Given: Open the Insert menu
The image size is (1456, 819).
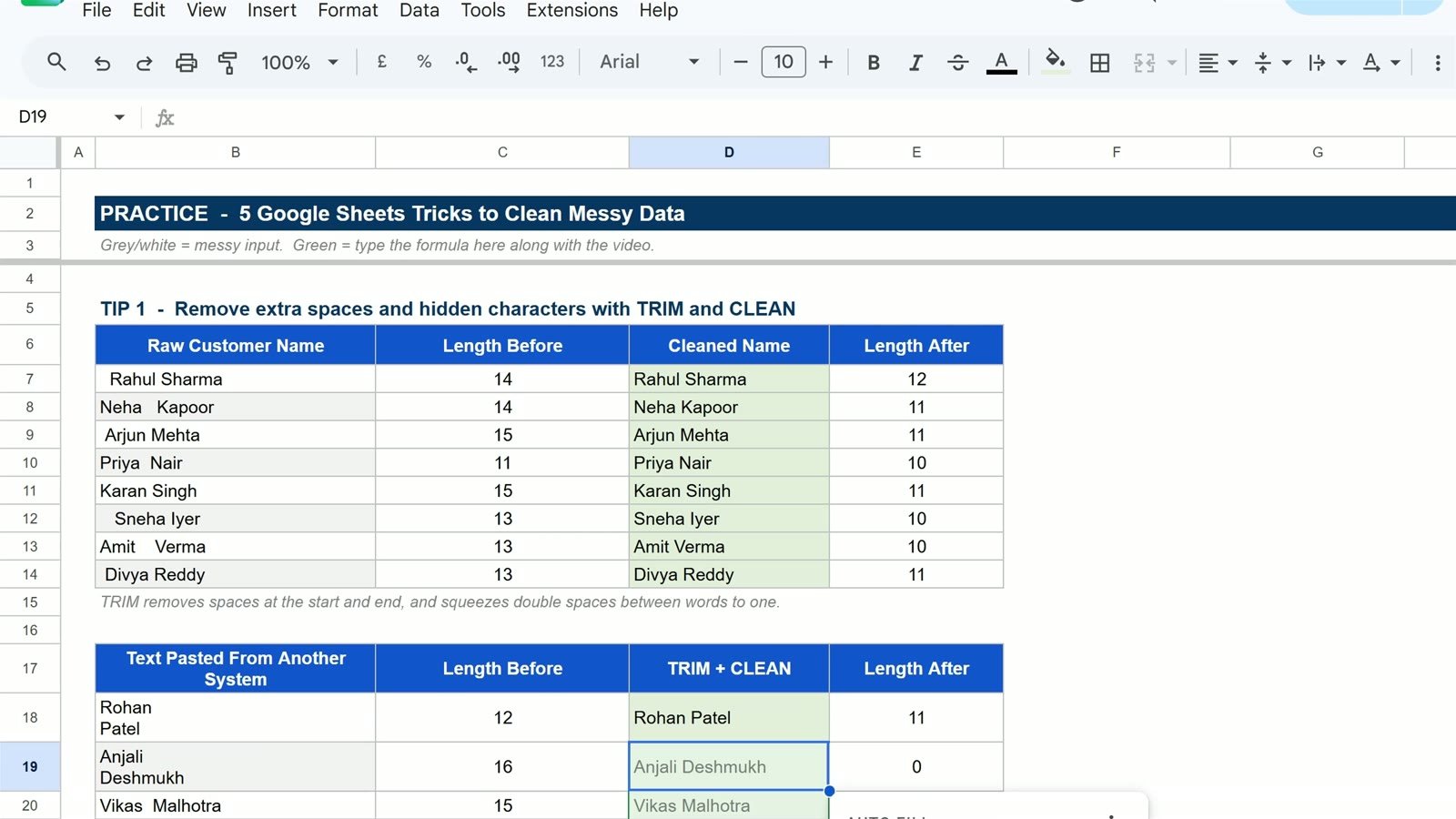Looking at the screenshot, I should click(271, 11).
